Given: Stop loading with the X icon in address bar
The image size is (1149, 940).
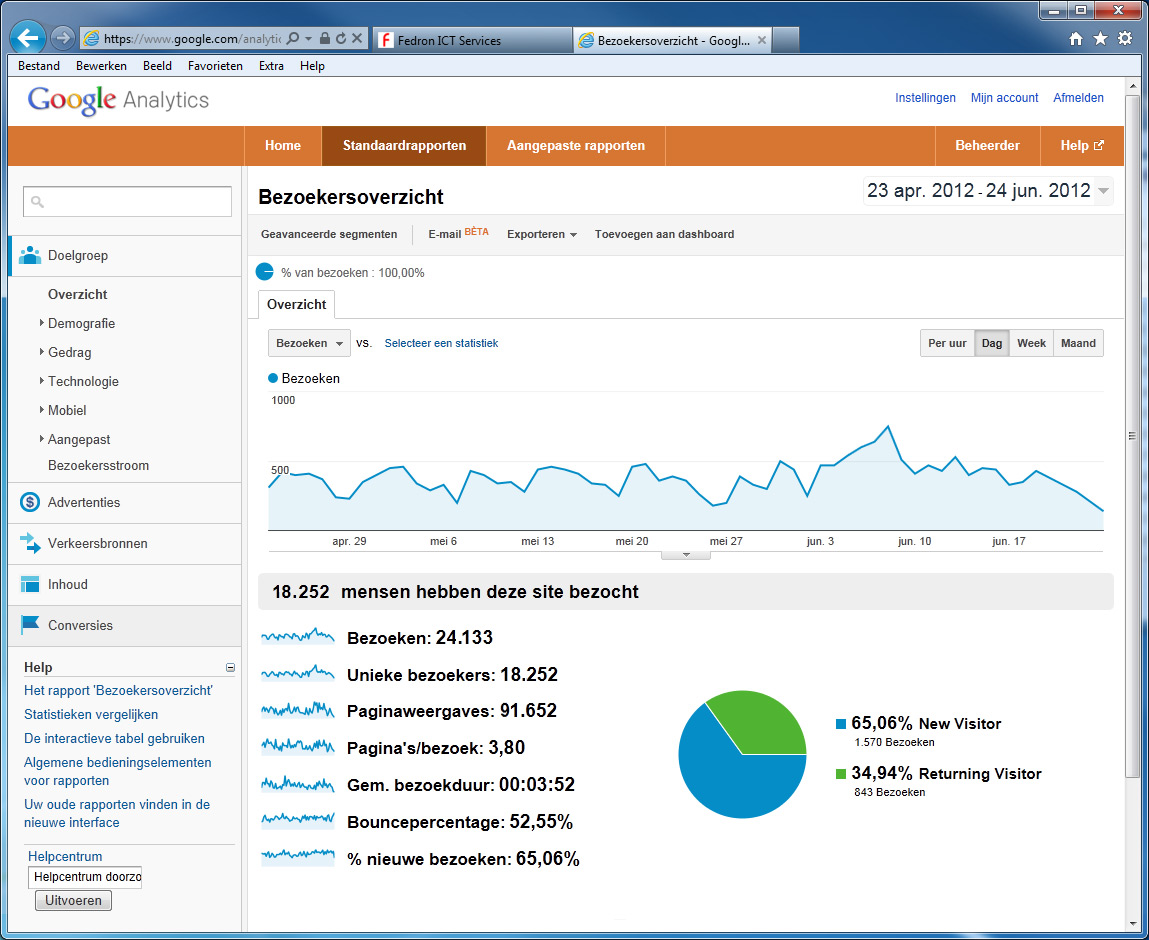Looking at the screenshot, I should pos(357,38).
